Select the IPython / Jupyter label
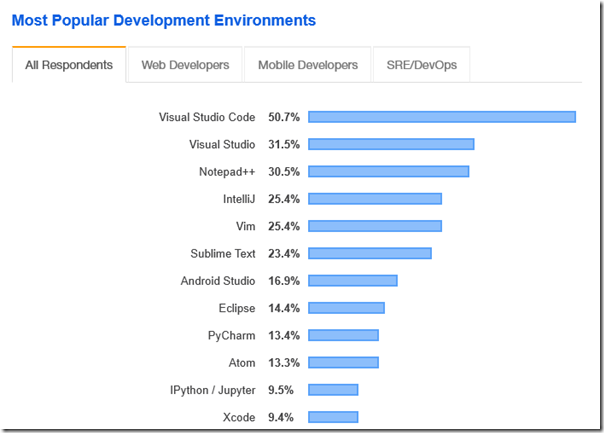This screenshot has width=604, height=433. point(213,391)
